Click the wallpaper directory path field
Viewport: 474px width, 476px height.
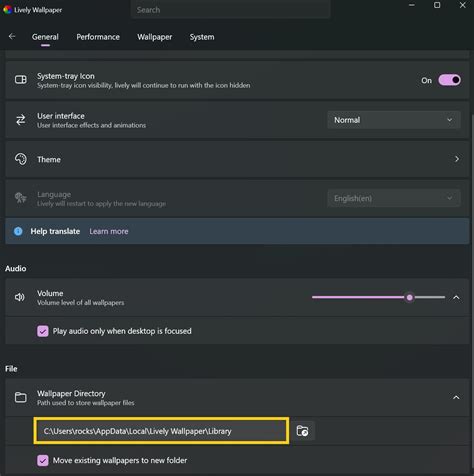[x=161, y=431]
